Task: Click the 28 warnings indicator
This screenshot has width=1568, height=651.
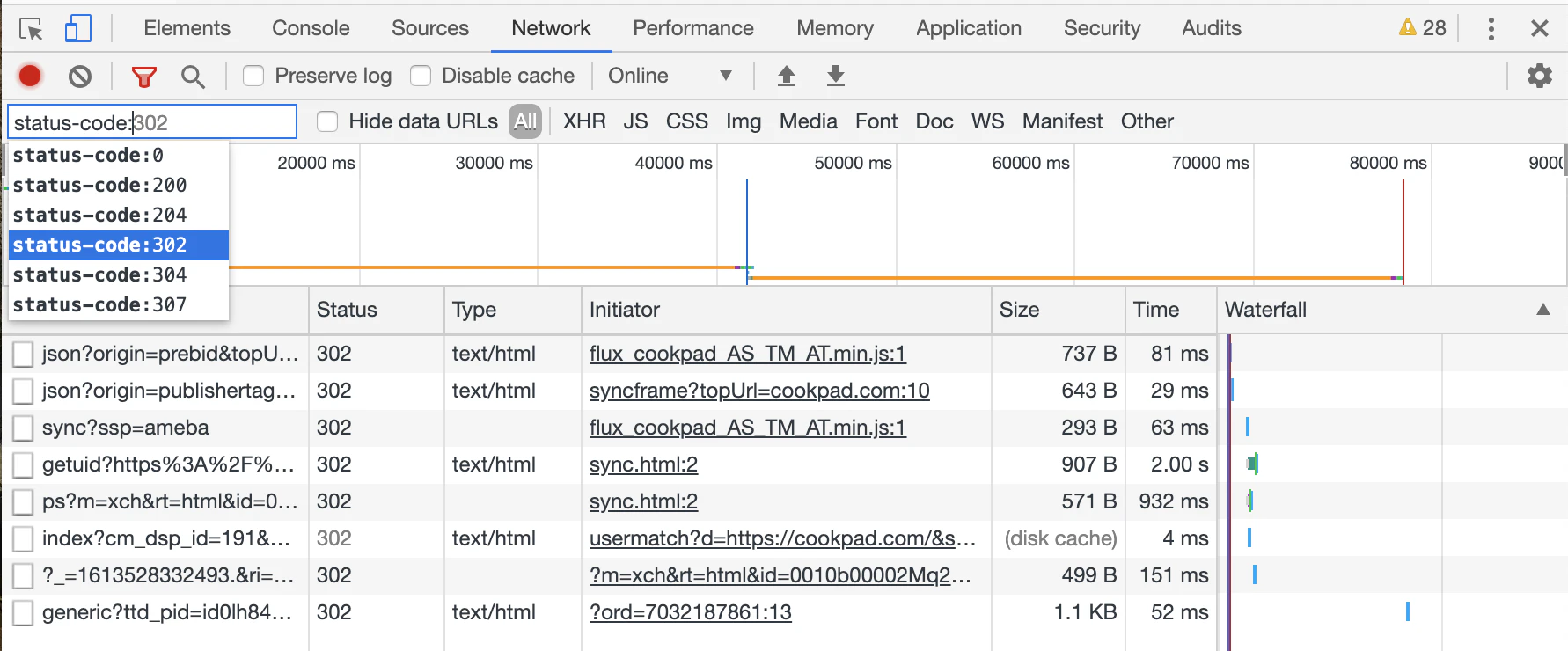Action: point(1423,28)
